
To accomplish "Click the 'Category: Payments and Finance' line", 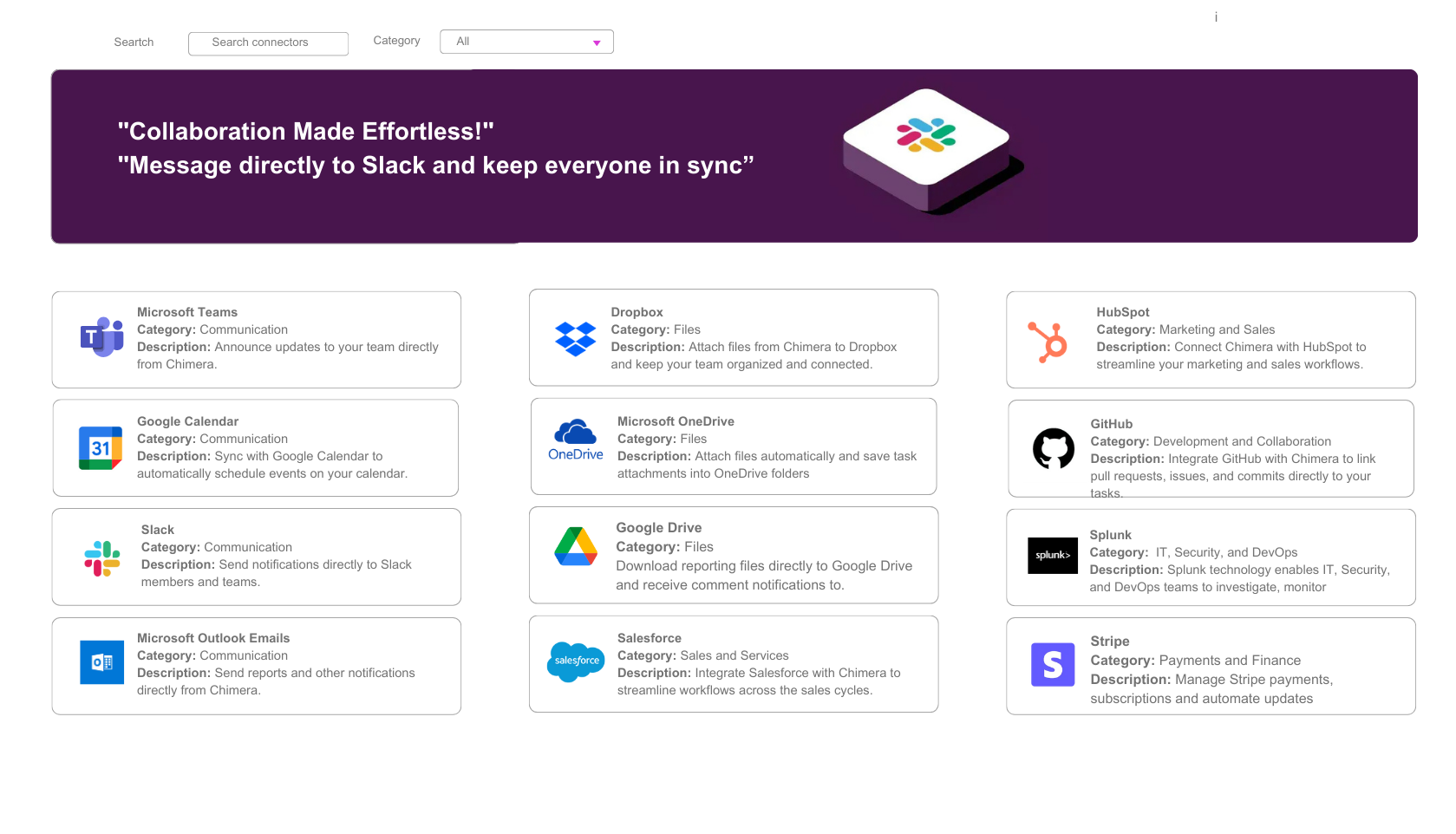I will [x=1196, y=661].
